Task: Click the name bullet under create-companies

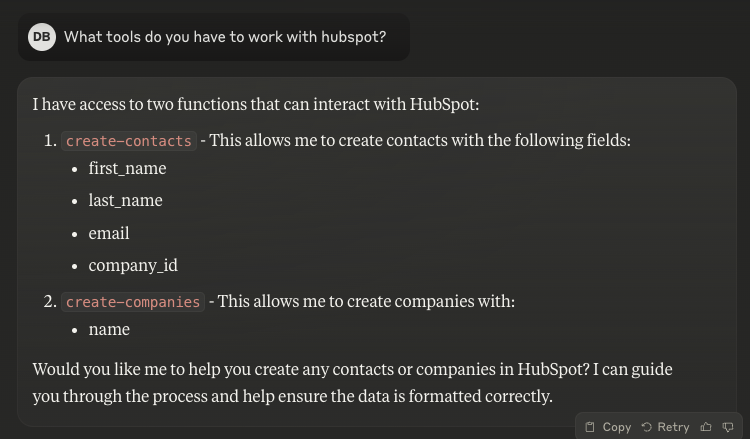Action: pos(109,329)
